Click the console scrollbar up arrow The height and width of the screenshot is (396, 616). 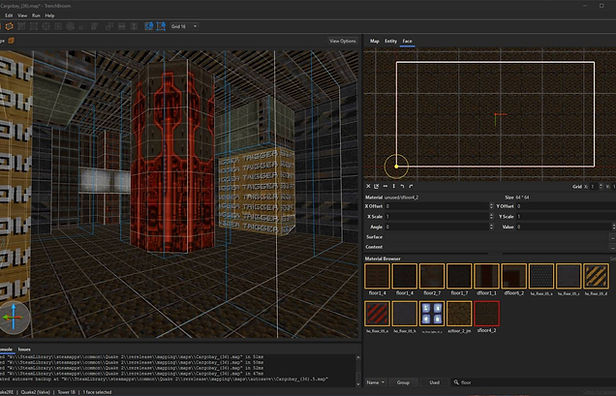coord(358,357)
